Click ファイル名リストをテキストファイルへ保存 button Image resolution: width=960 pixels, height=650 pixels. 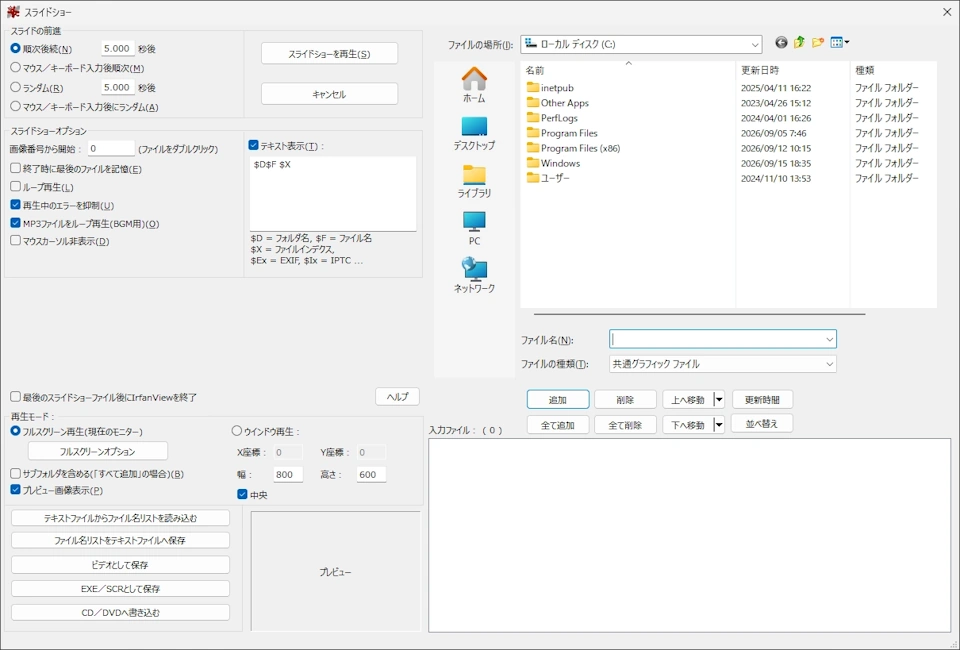(x=121, y=540)
